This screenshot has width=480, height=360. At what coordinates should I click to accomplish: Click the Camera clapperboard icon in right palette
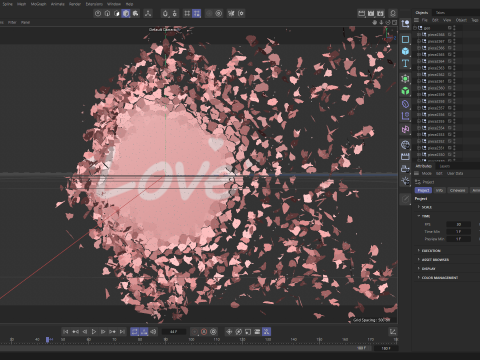(x=405, y=156)
